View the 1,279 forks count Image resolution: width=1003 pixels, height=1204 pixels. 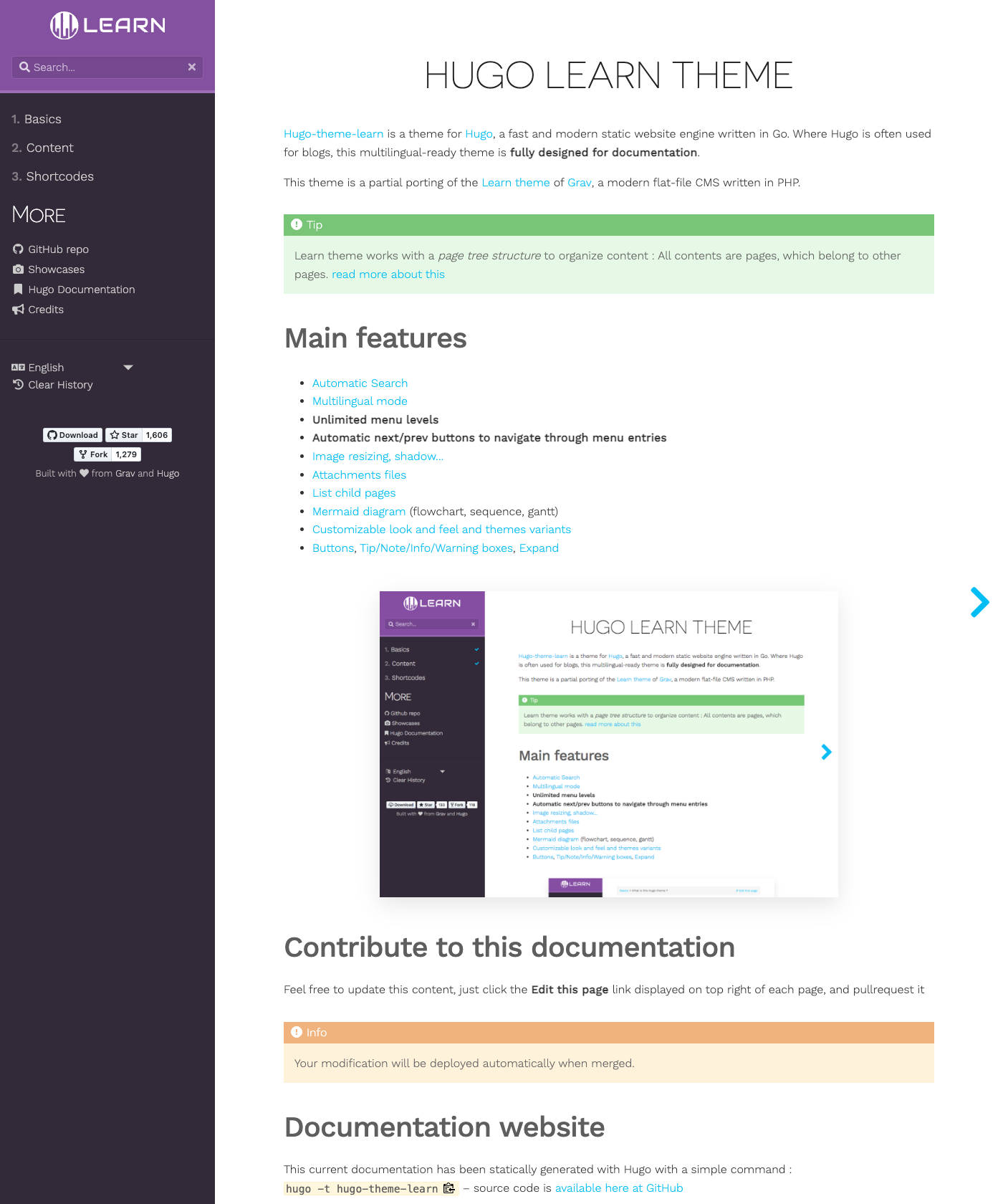point(126,454)
